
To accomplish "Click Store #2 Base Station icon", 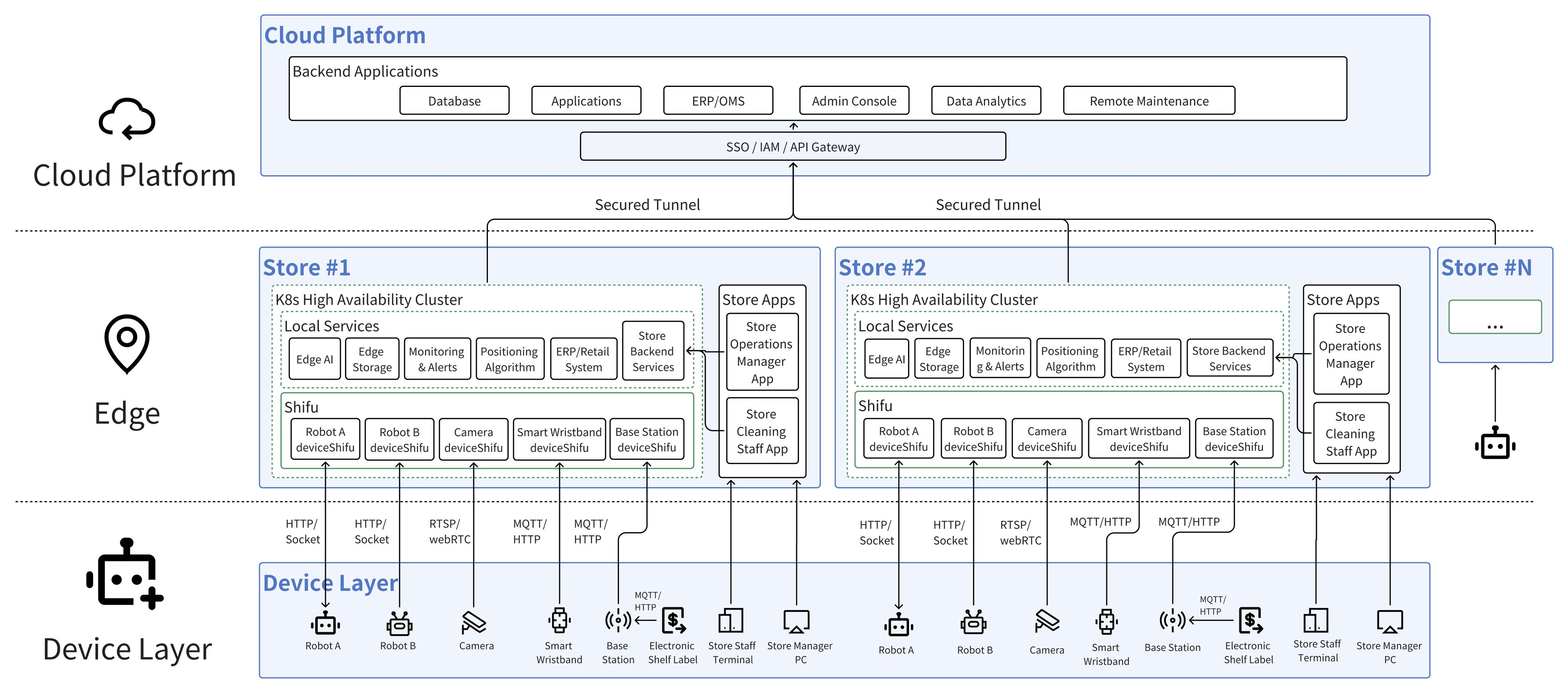I will [x=1172, y=621].
